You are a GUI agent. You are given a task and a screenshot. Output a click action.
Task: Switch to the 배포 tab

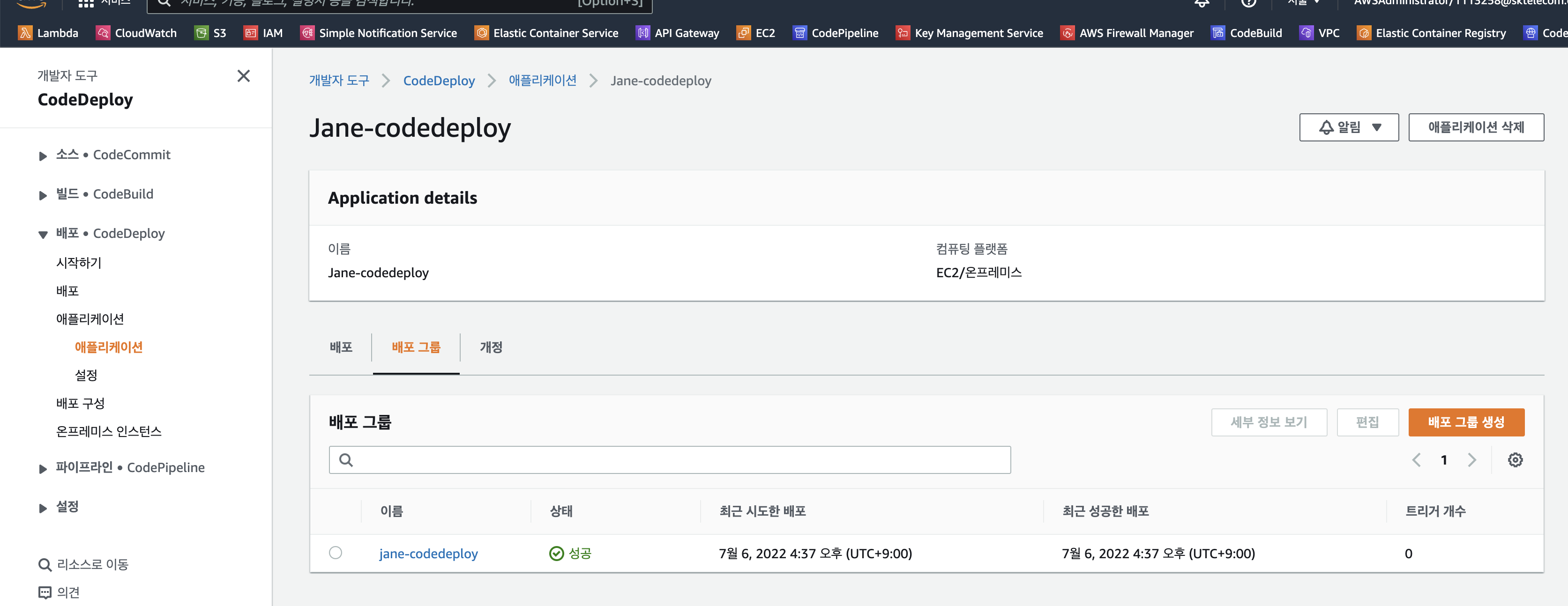point(341,347)
